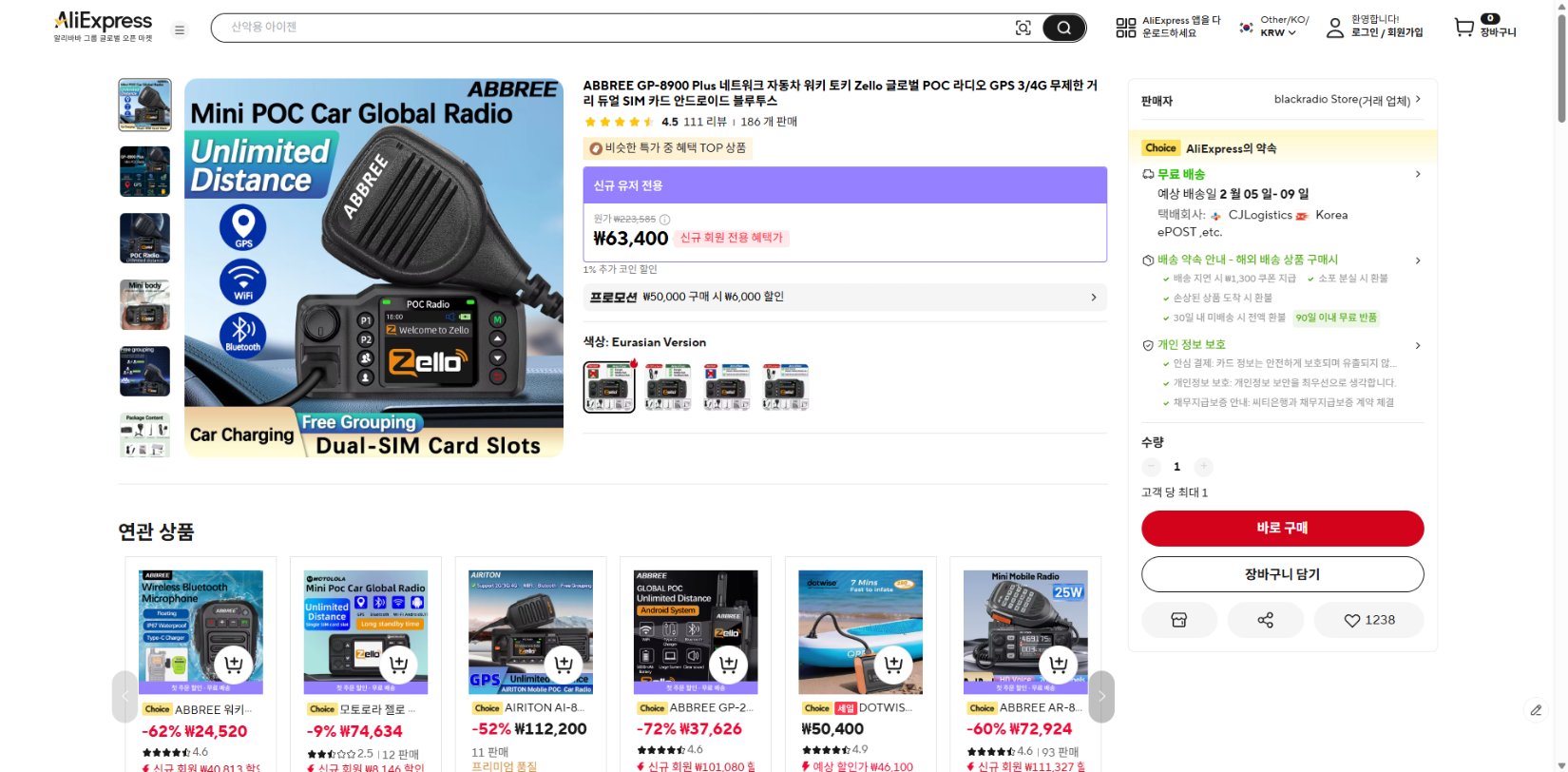Viewport: 1568px width, 772px height.
Task: Click the share icon button
Action: (x=1266, y=620)
